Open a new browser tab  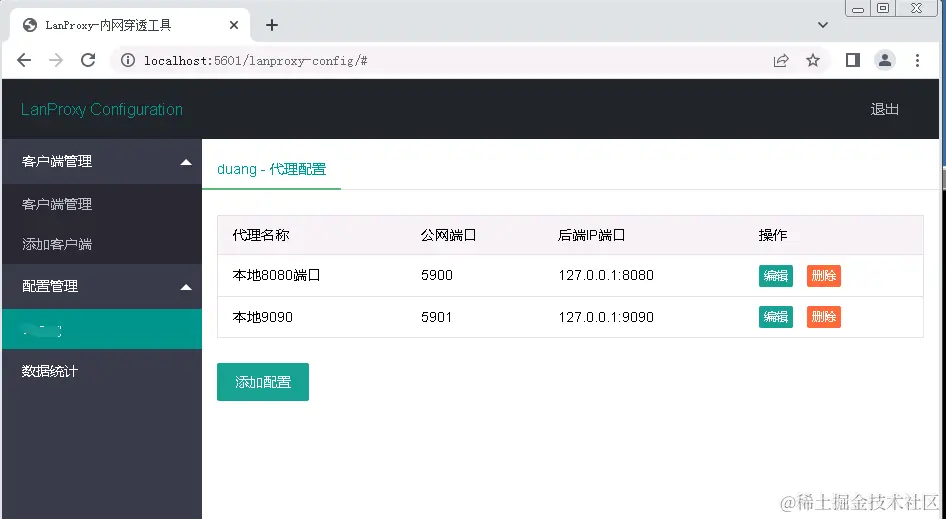pos(272,25)
